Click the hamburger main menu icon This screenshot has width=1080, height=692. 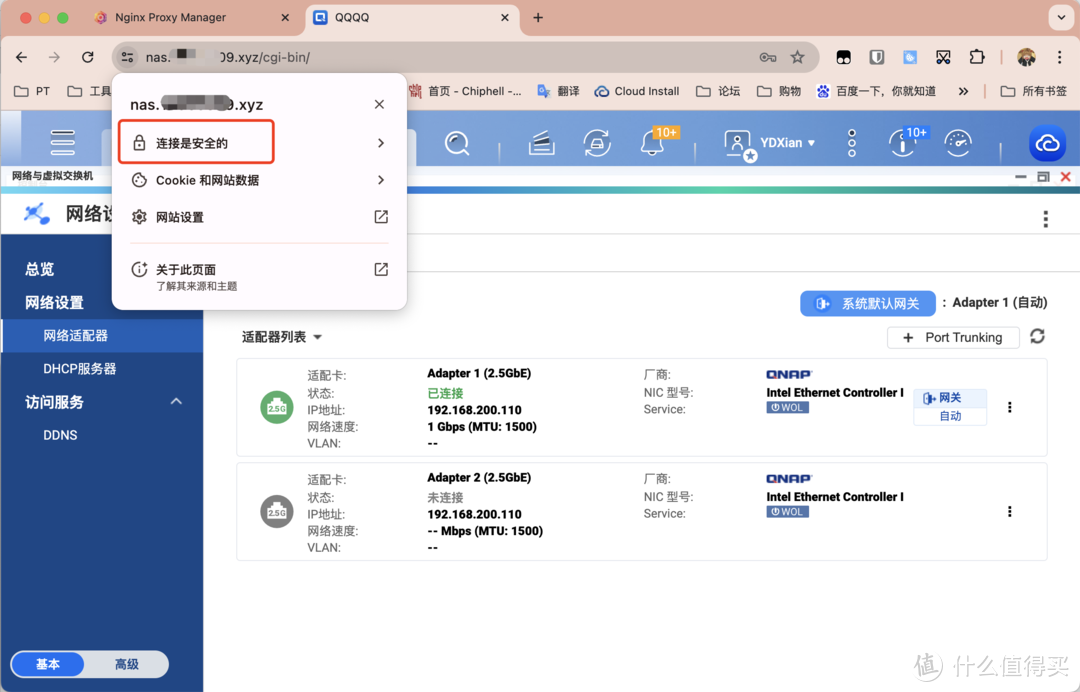coord(62,143)
